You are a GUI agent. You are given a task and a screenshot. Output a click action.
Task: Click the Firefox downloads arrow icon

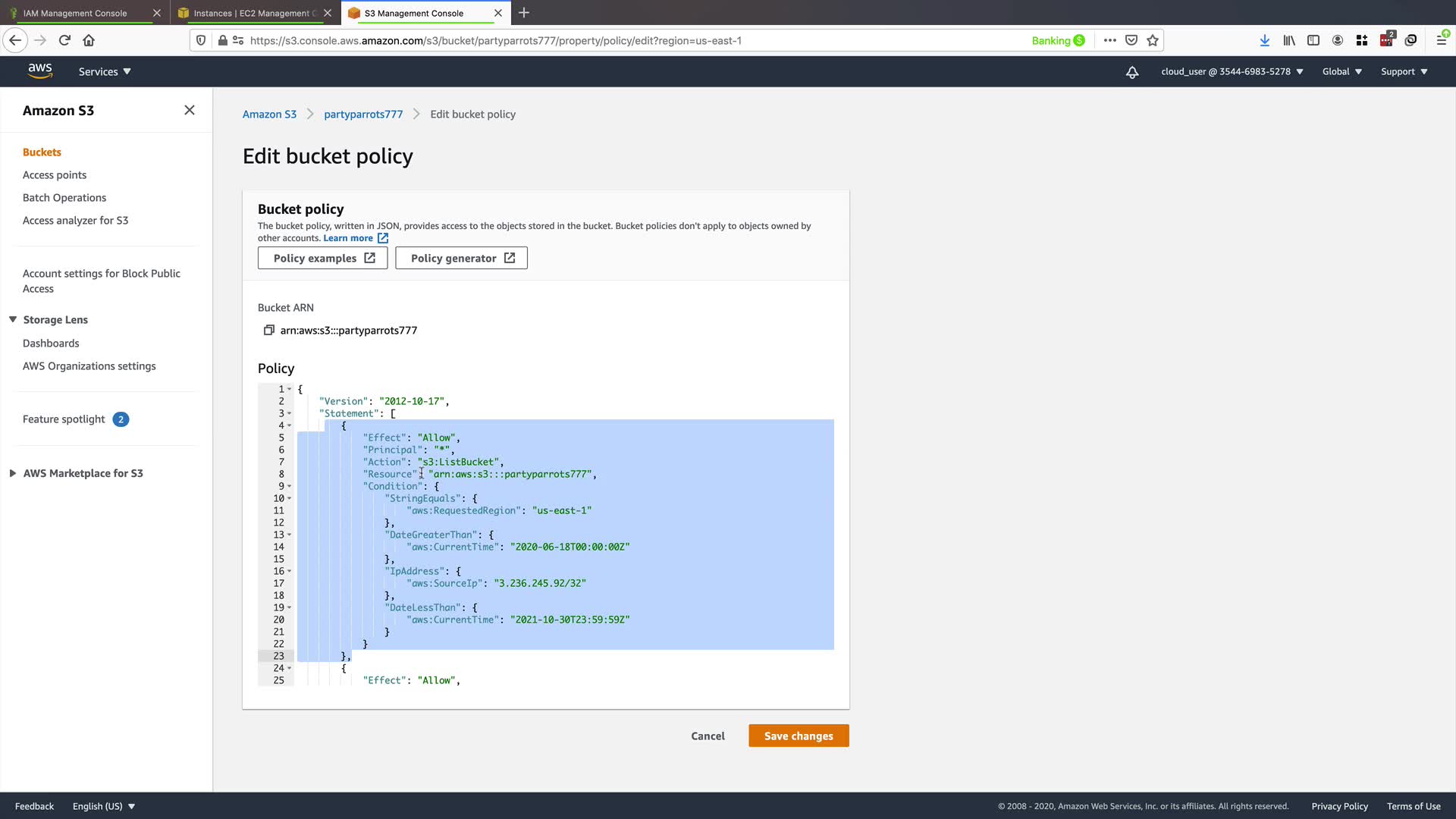tap(1264, 40)
